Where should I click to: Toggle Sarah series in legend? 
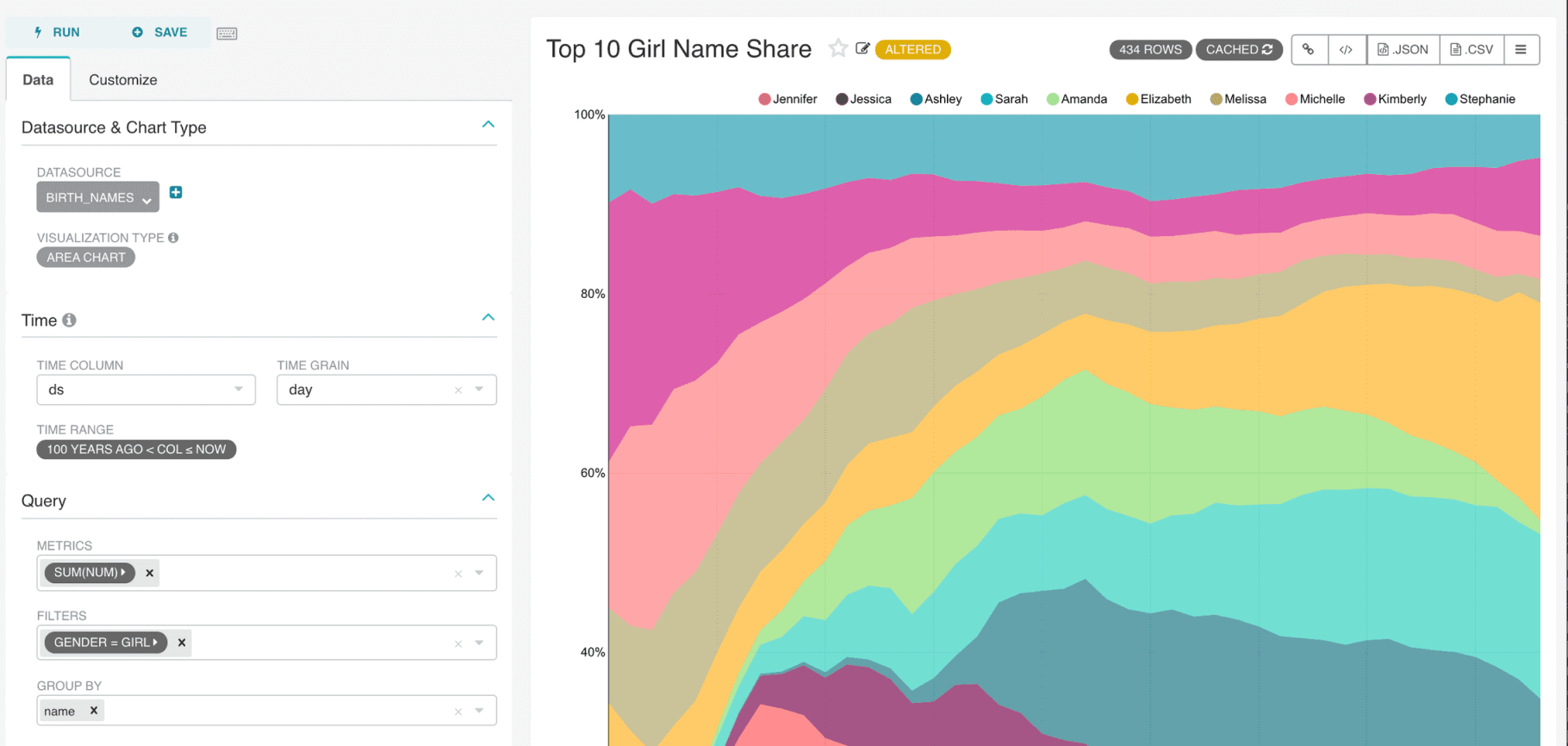1004,99
